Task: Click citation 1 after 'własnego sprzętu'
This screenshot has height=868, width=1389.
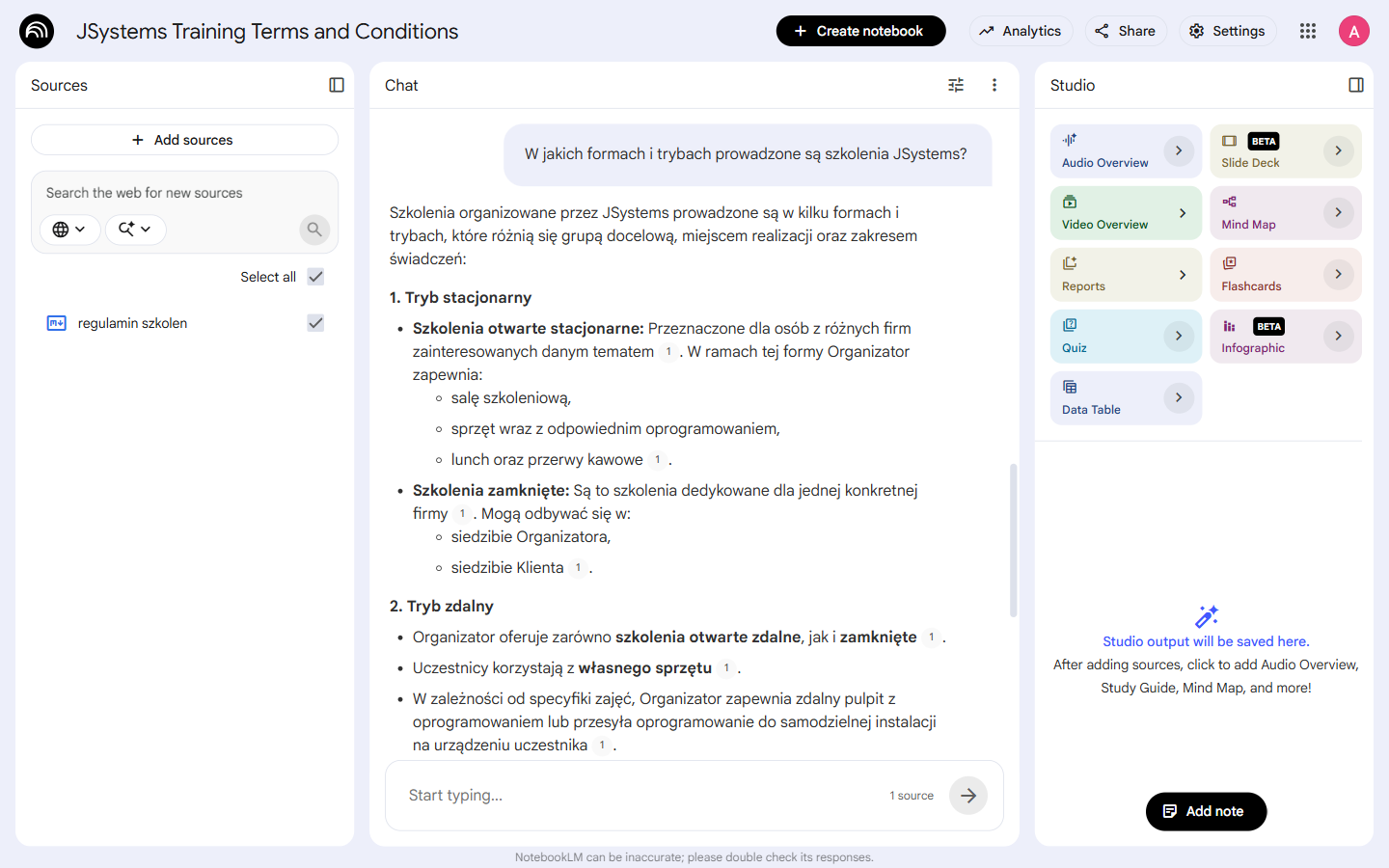Action: coord(726,668)
